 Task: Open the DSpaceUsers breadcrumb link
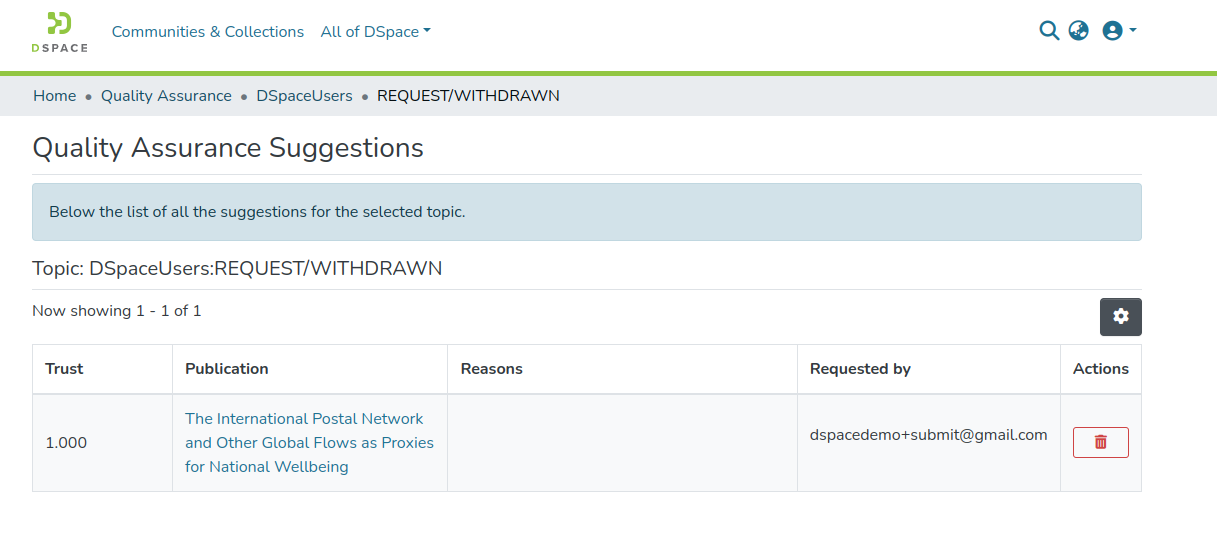304,96
